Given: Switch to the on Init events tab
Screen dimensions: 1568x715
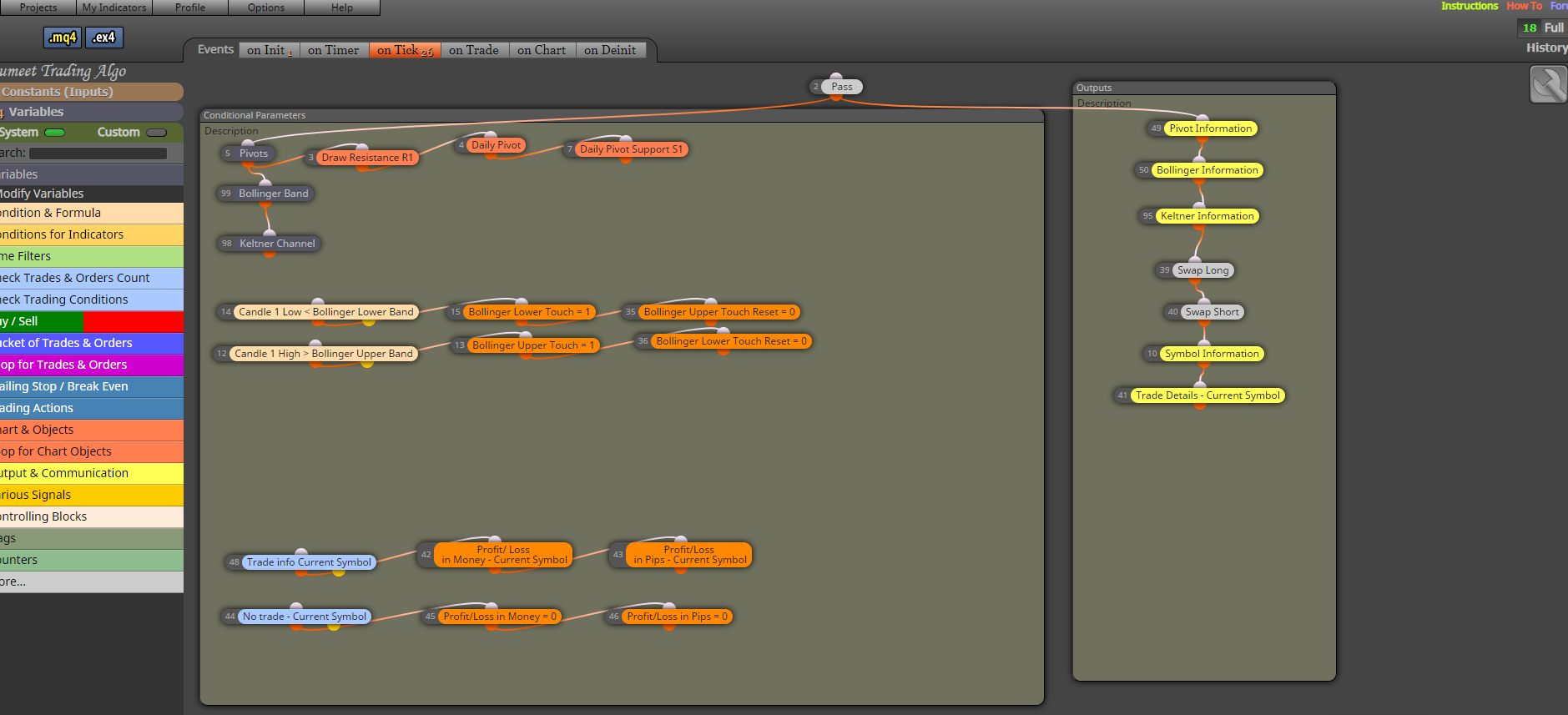Looking at the screenshot, I should (x=269, y=50).
